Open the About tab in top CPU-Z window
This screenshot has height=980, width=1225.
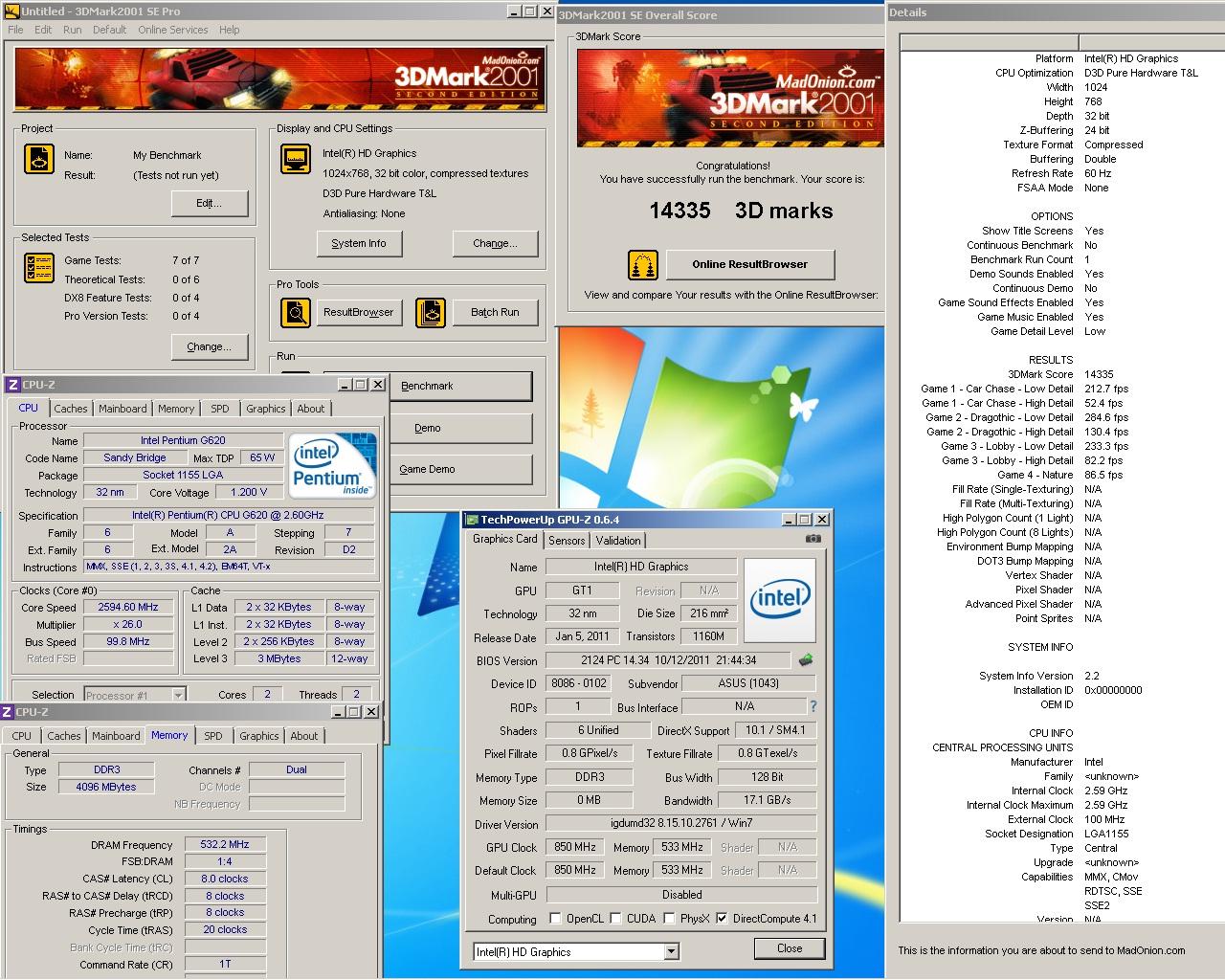point(310,409)
